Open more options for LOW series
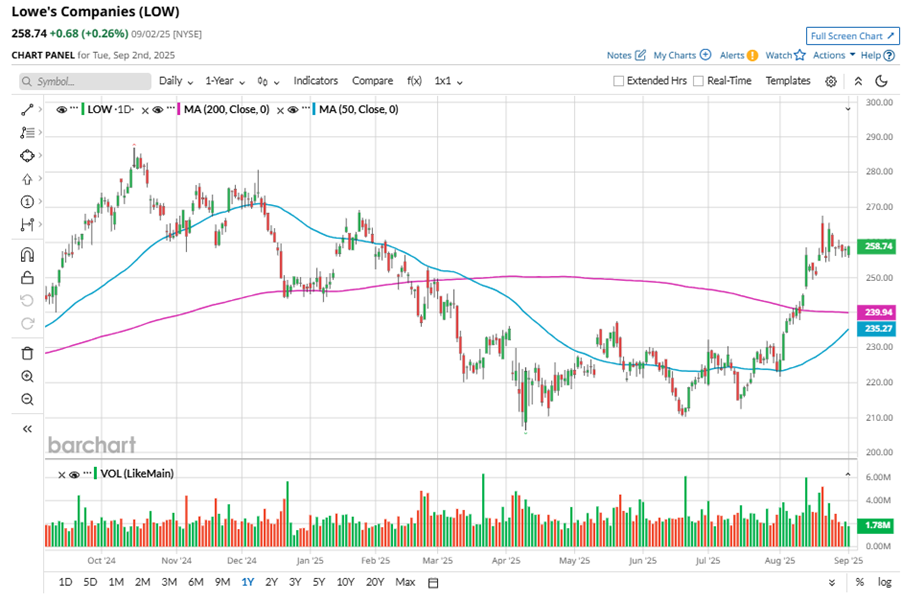This screenshot has height=601, width=902. [x=74, y=108]
